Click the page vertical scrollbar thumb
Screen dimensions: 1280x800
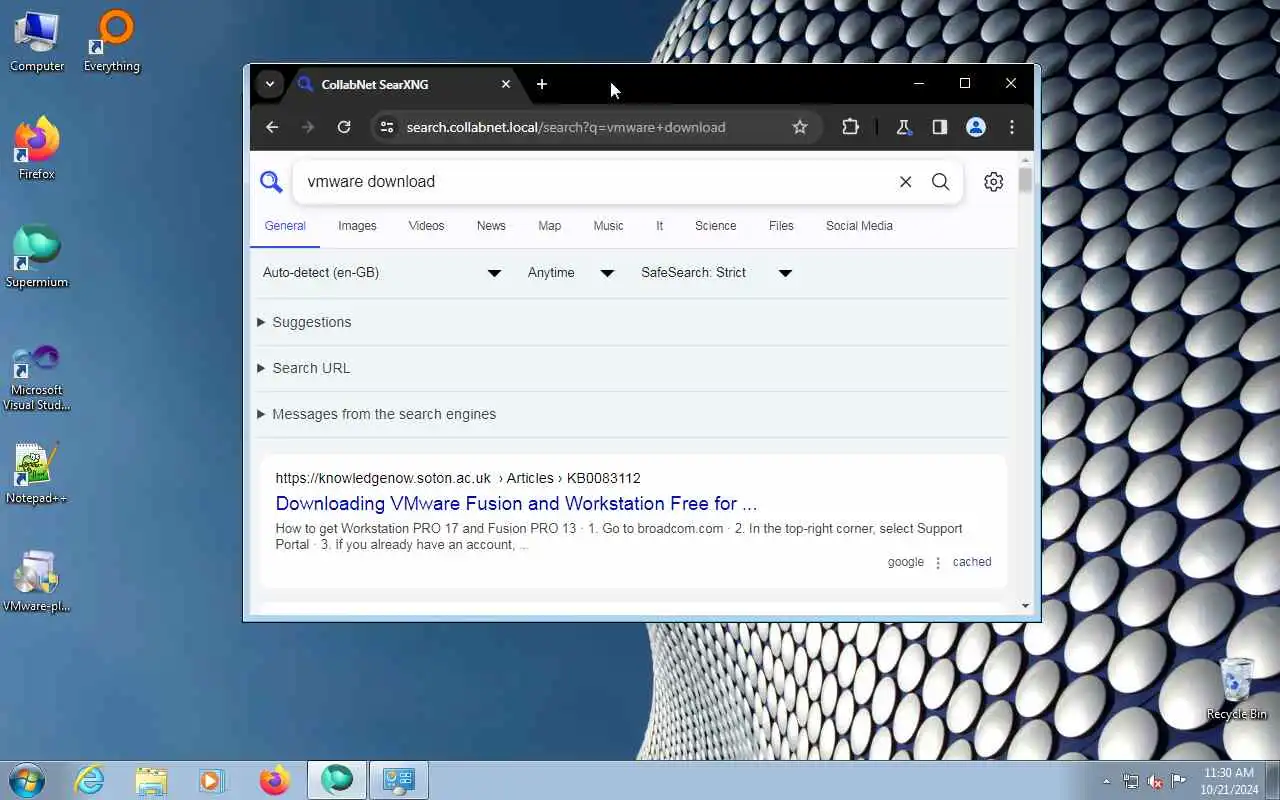click(1025, 180)
